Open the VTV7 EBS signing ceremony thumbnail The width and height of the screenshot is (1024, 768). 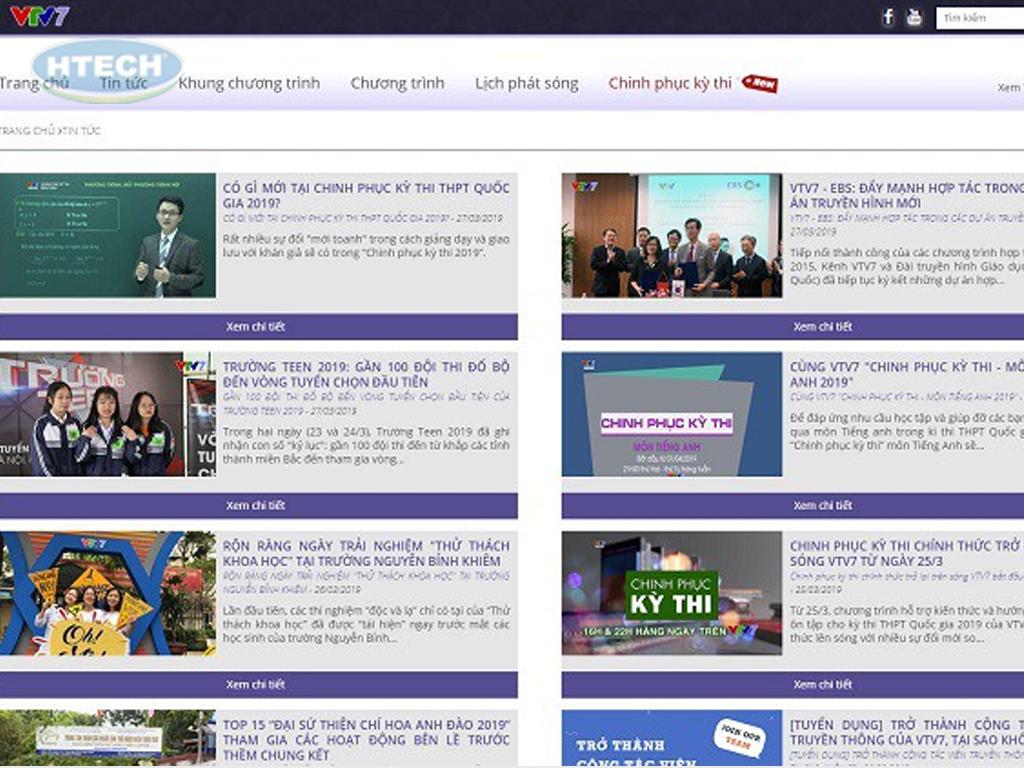(x=671, y=236)
